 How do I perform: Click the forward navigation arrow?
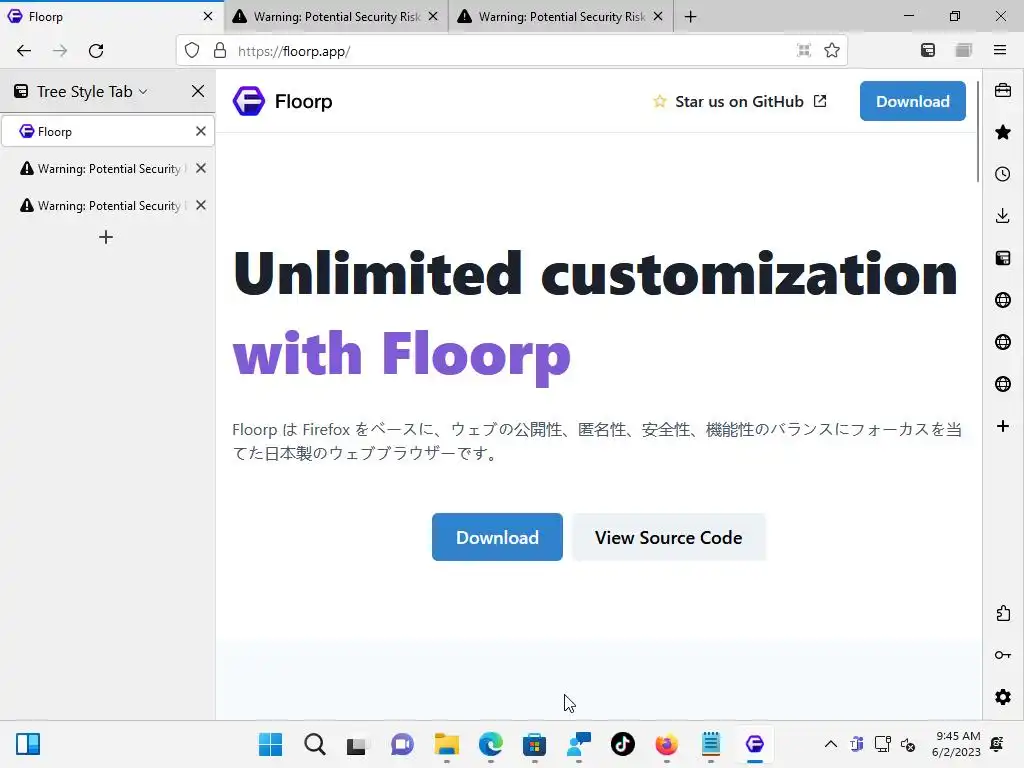click(60, 51)
